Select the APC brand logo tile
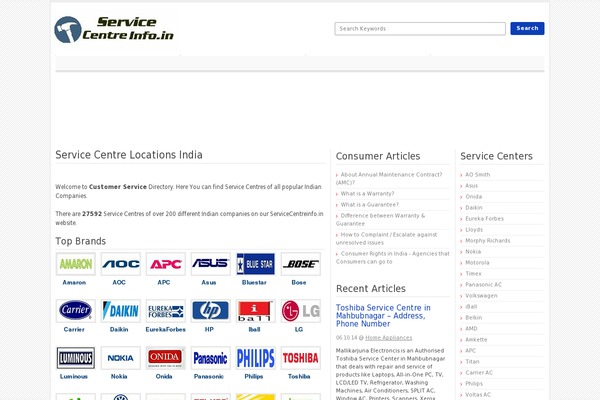 tap(166, 264)
